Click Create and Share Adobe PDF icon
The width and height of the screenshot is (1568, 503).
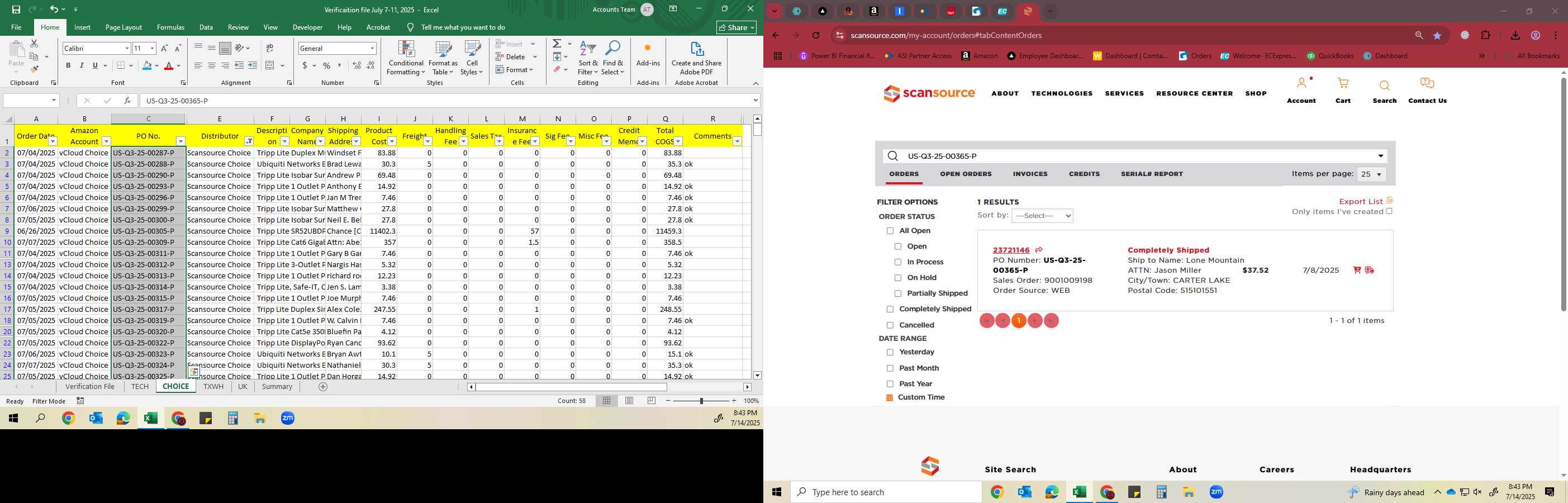[x=696, y=59]
